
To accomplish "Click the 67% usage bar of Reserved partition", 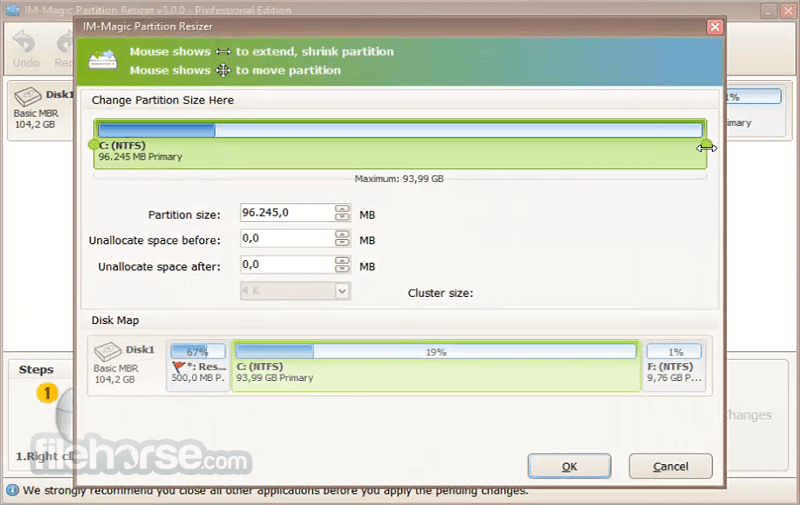I will 198,351.
